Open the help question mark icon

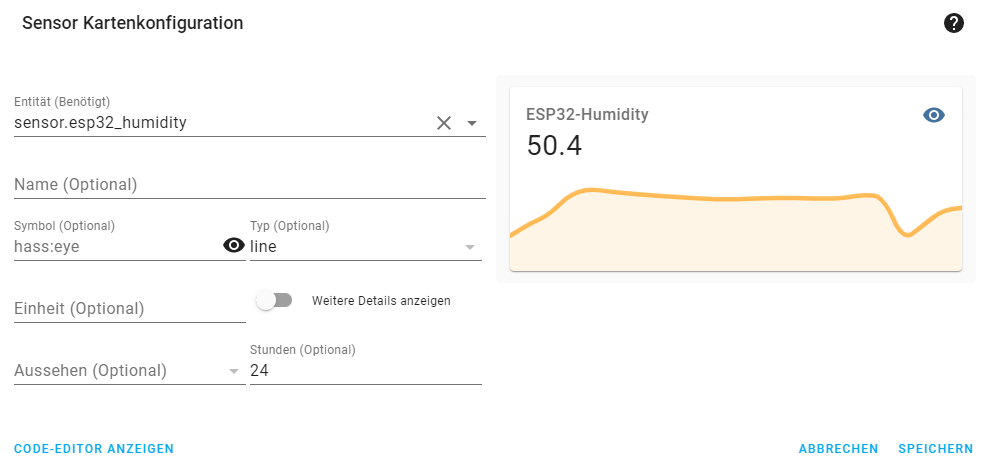954,24
